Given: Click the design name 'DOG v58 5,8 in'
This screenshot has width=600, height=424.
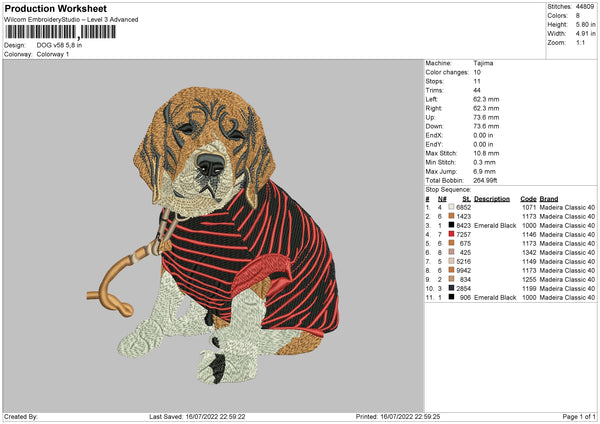Looking at the screenshot, I should tap(59, 45).
